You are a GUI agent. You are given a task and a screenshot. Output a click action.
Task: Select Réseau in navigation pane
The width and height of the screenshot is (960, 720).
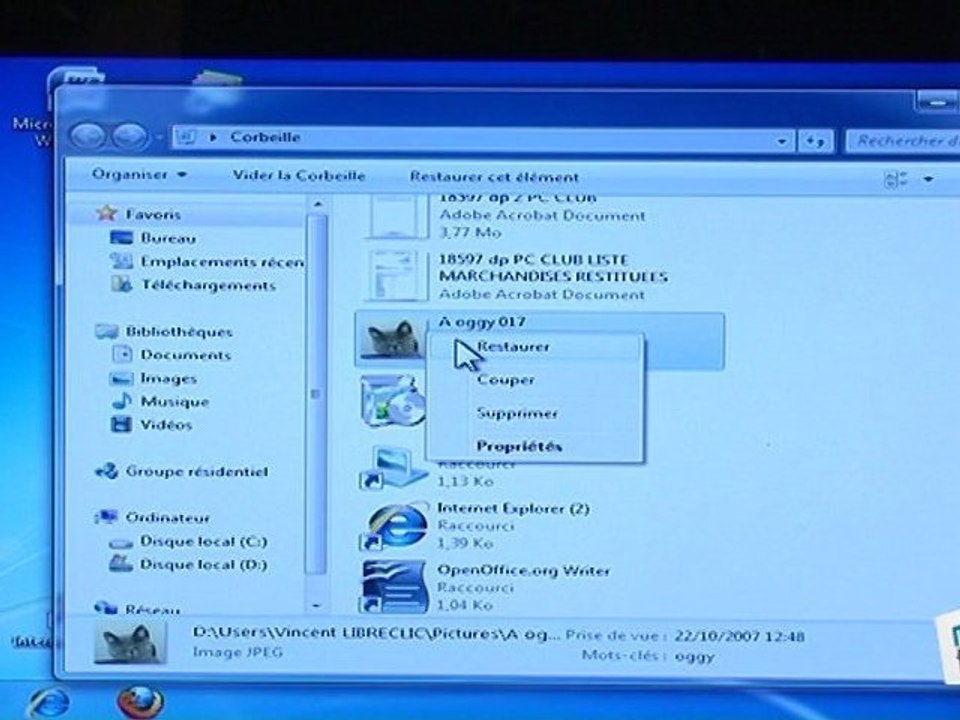[138, 609]
